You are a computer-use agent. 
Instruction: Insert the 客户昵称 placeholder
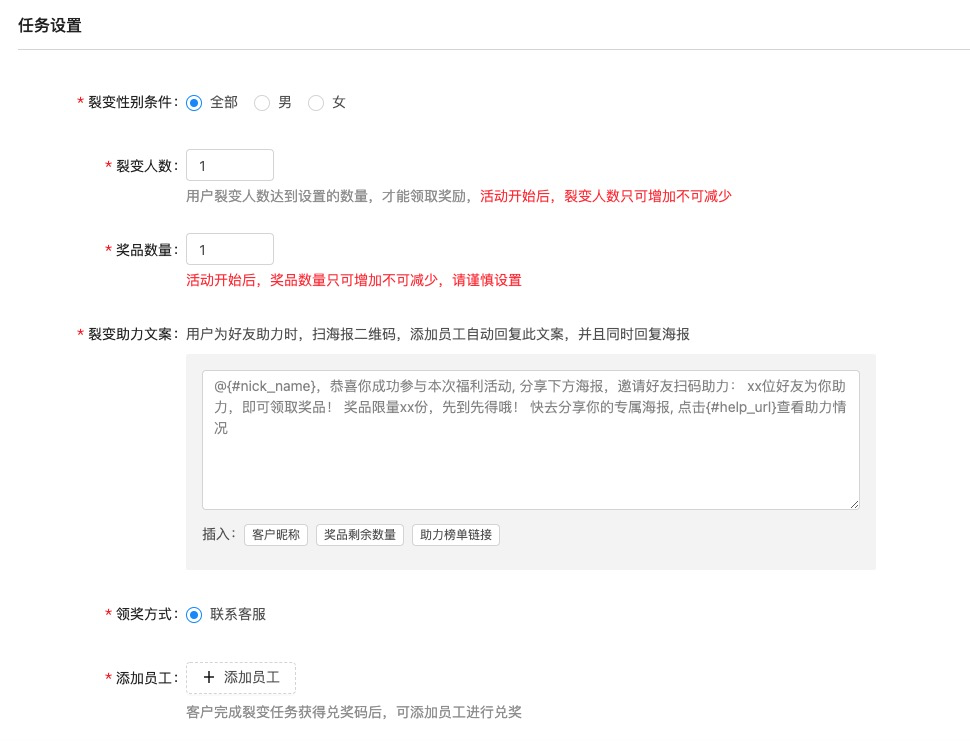pyautogui.click(x=276, y=534)
